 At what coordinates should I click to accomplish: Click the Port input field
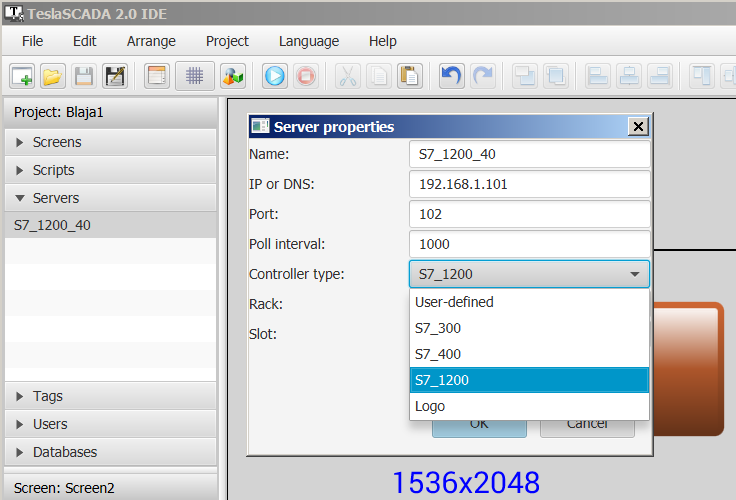point(529,214)
